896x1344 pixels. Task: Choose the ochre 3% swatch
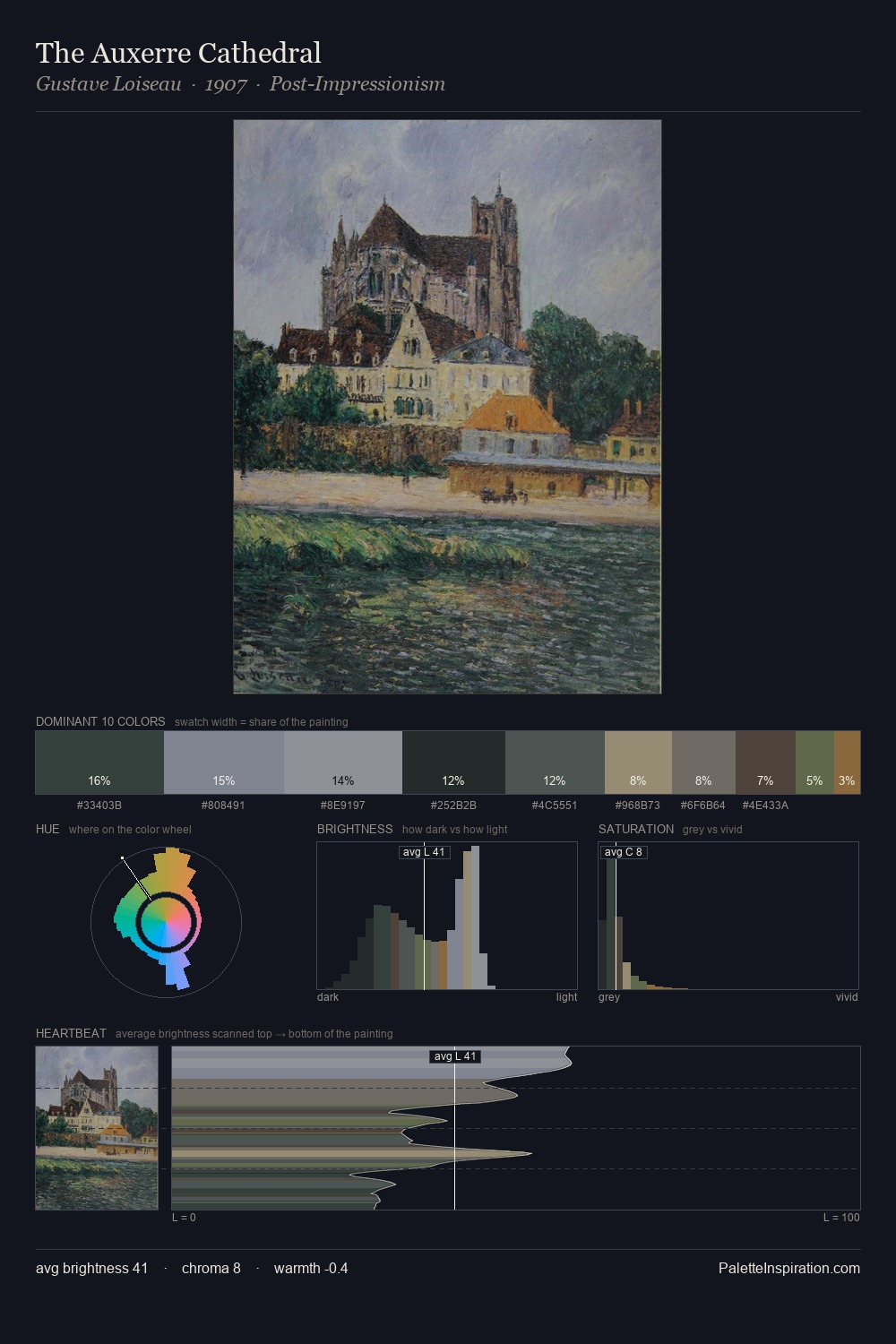[x=847, y=762]
